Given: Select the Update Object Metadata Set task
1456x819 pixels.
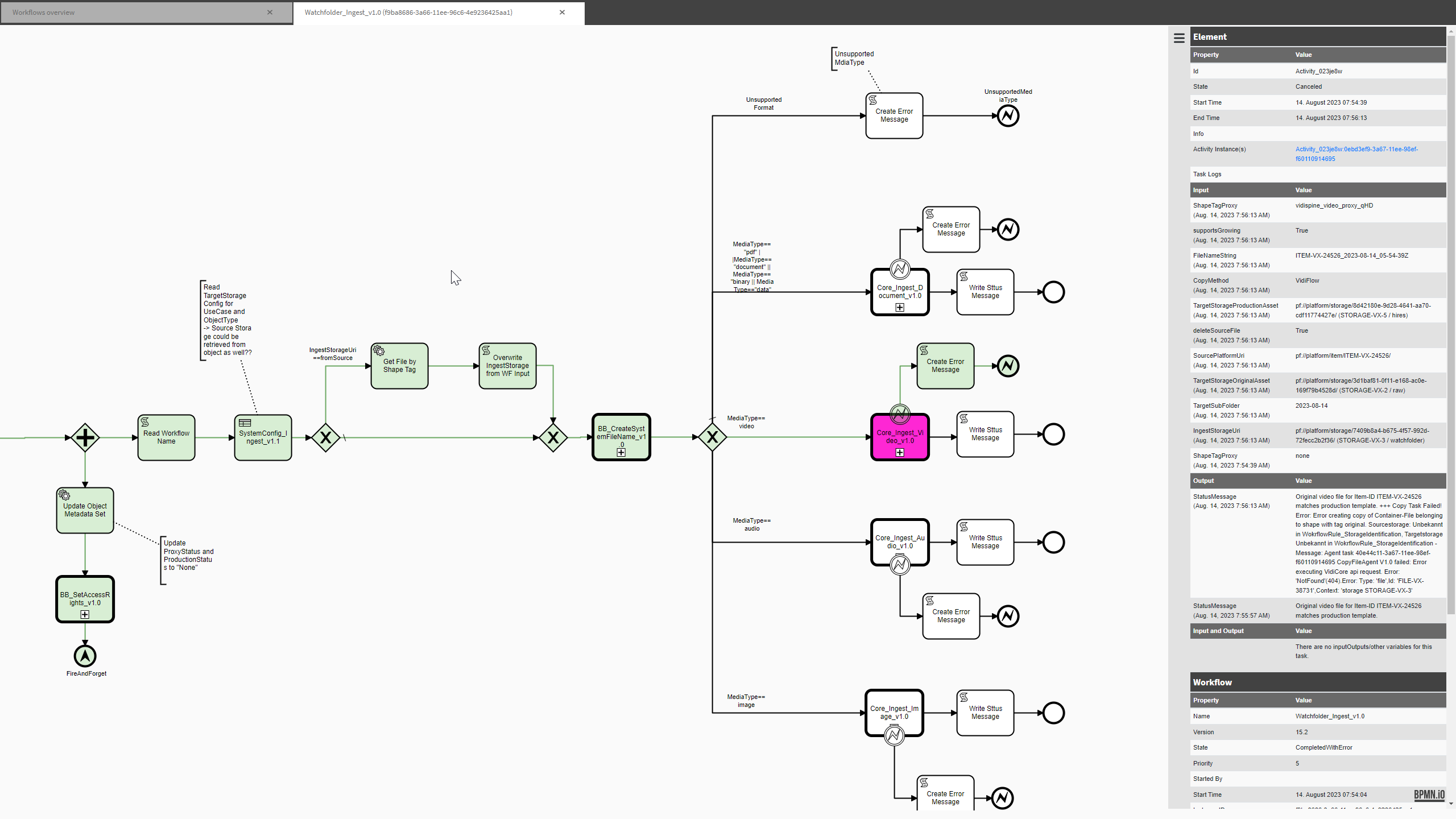Looking at the screenshot, I should [85, 510].
